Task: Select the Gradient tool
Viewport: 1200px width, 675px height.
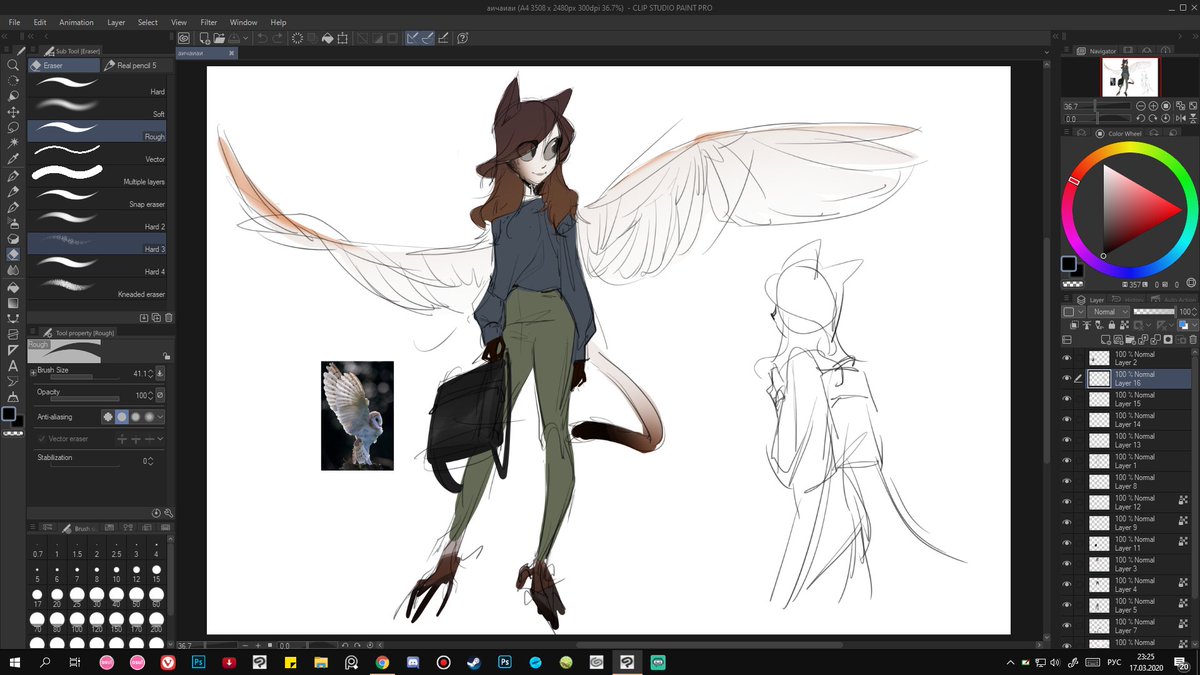Action: coord(14,302)
